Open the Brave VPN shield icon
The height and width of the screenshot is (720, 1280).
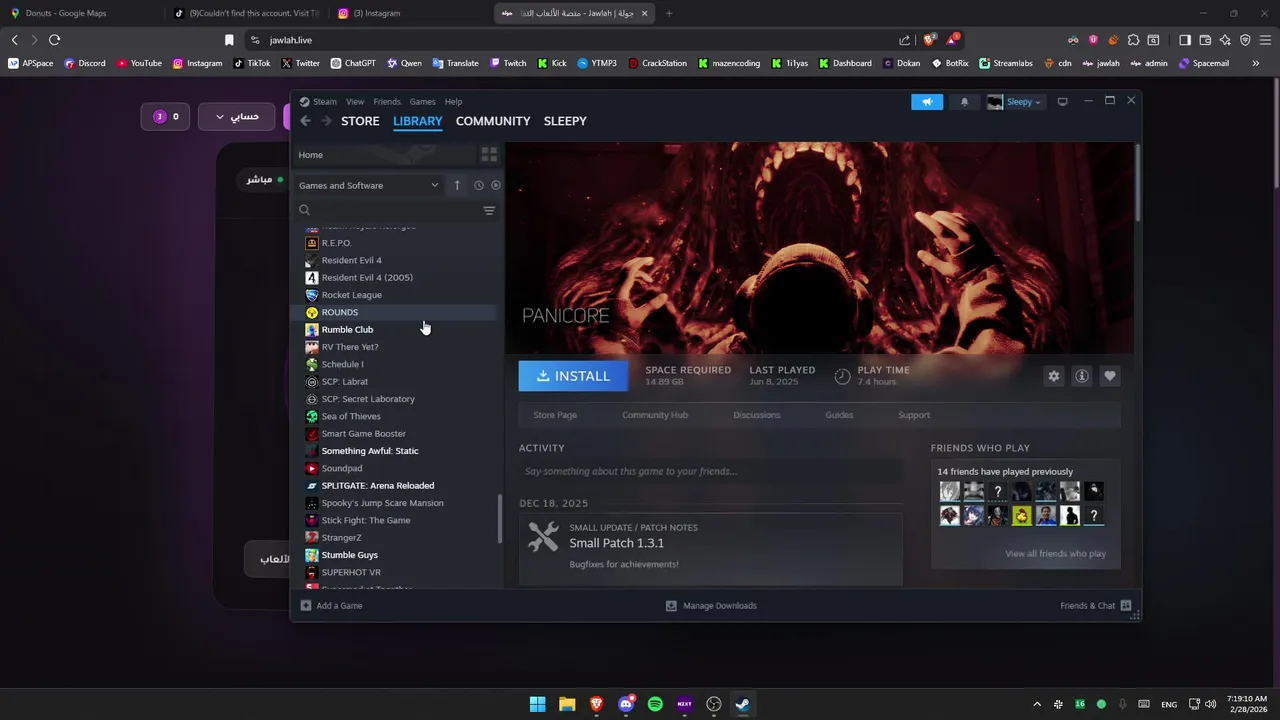coord(1245,40)
